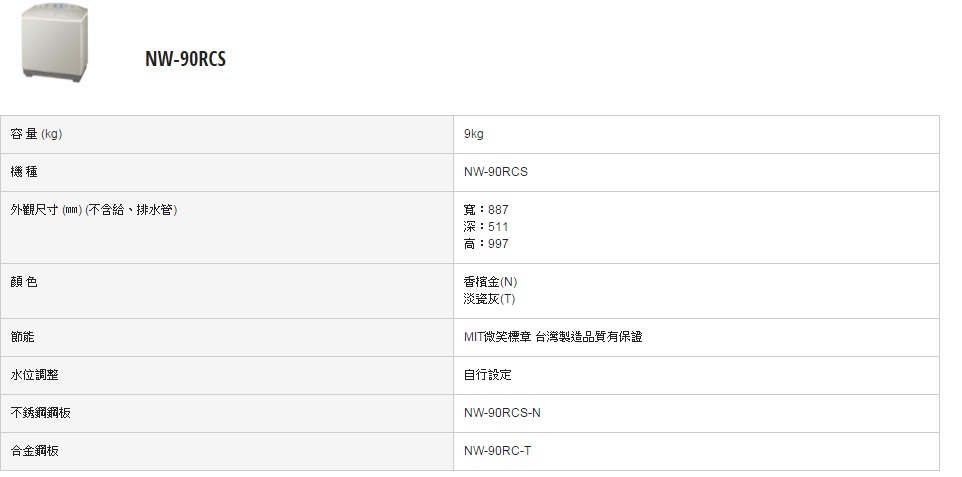Select the NW-90RCS model heading
The image size is (962, 477).
pyautogui.click(x=185, y=59)
